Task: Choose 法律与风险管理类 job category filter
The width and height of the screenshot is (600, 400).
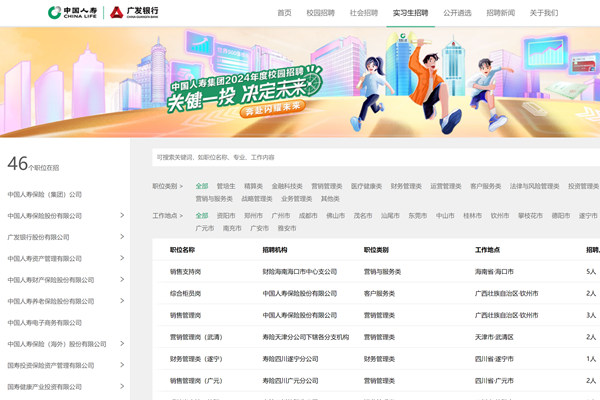Action: click(x=535, y=186)
